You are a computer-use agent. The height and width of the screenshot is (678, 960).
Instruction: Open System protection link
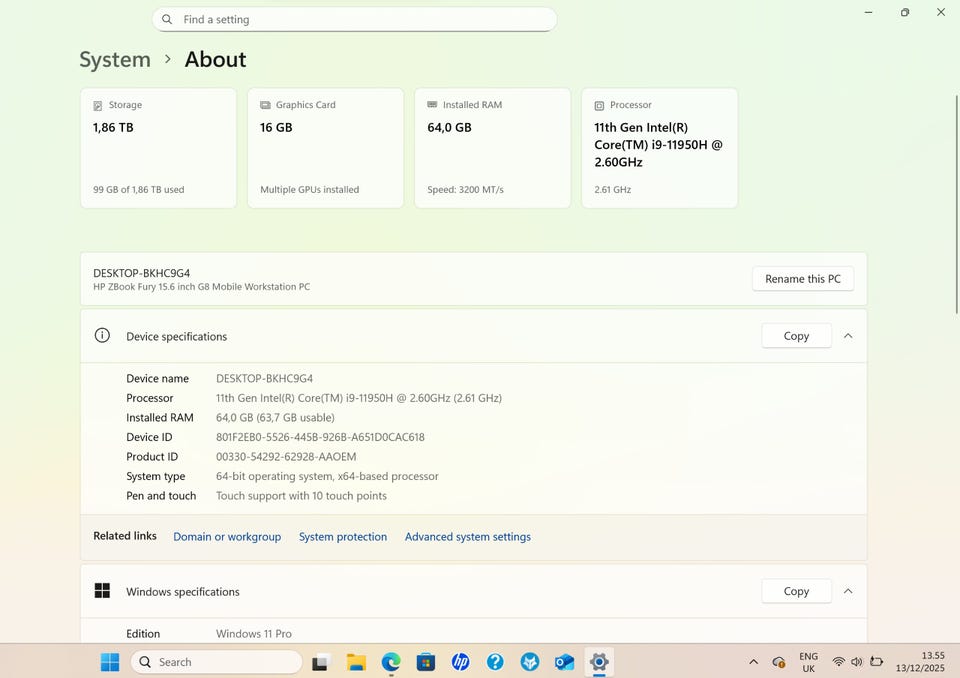coord(343,537)
